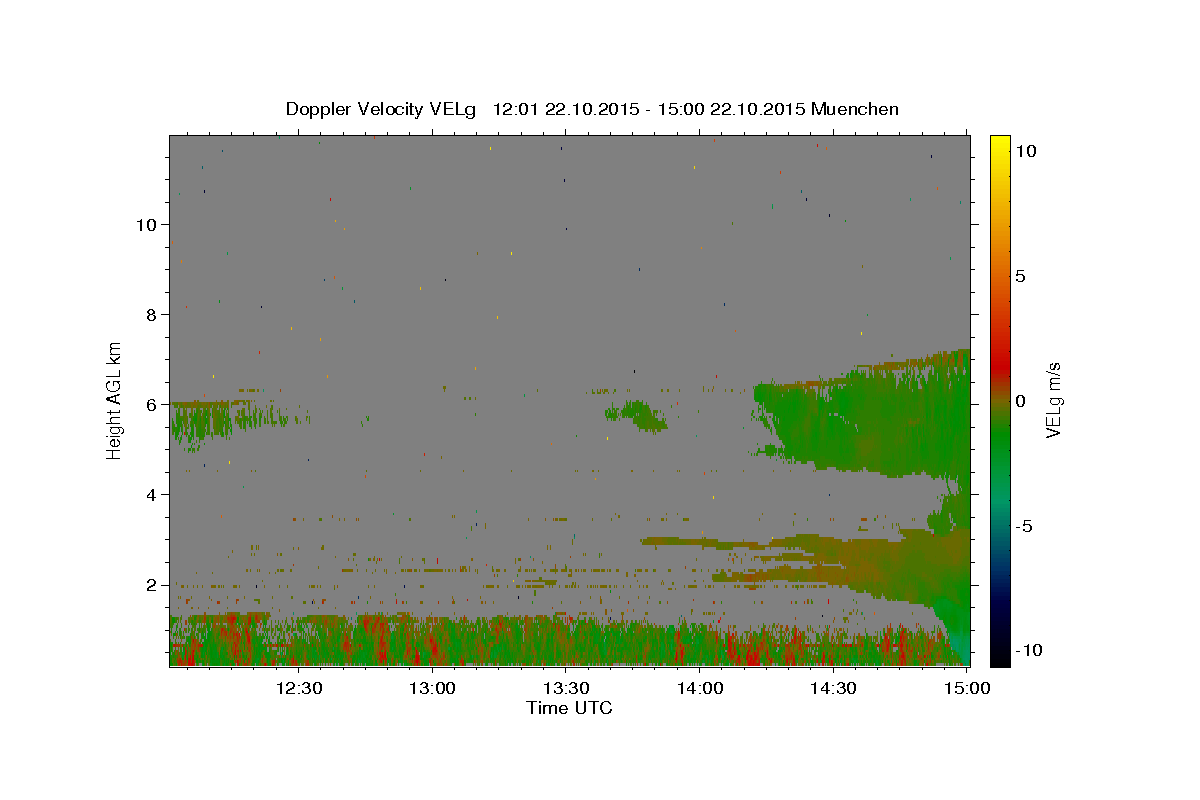Click the 14:00 time tick label

click(700, 689)
